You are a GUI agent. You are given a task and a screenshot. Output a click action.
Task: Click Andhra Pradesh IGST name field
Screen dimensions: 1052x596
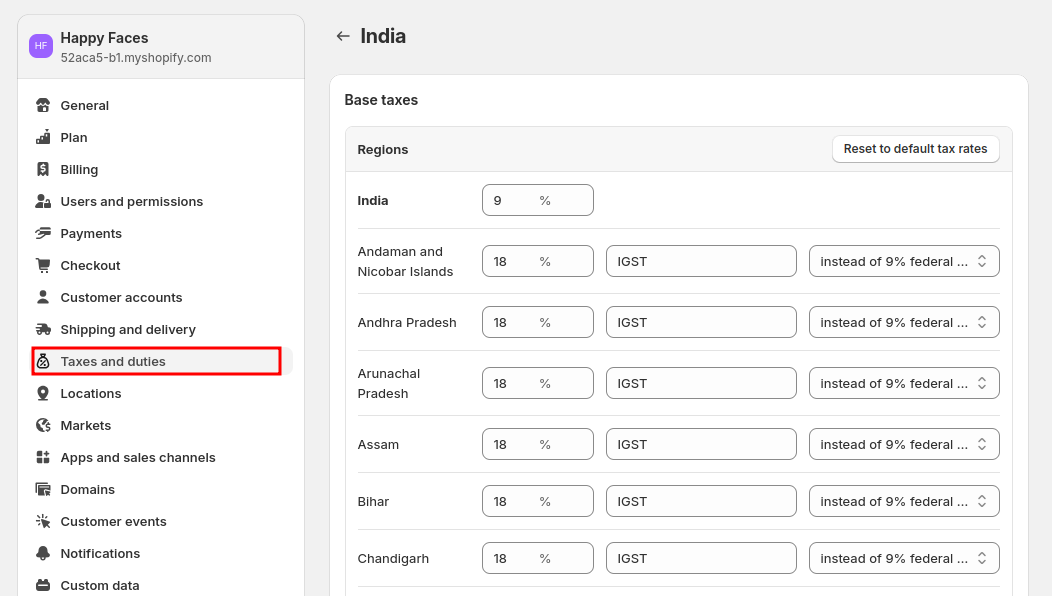[701, 322]
